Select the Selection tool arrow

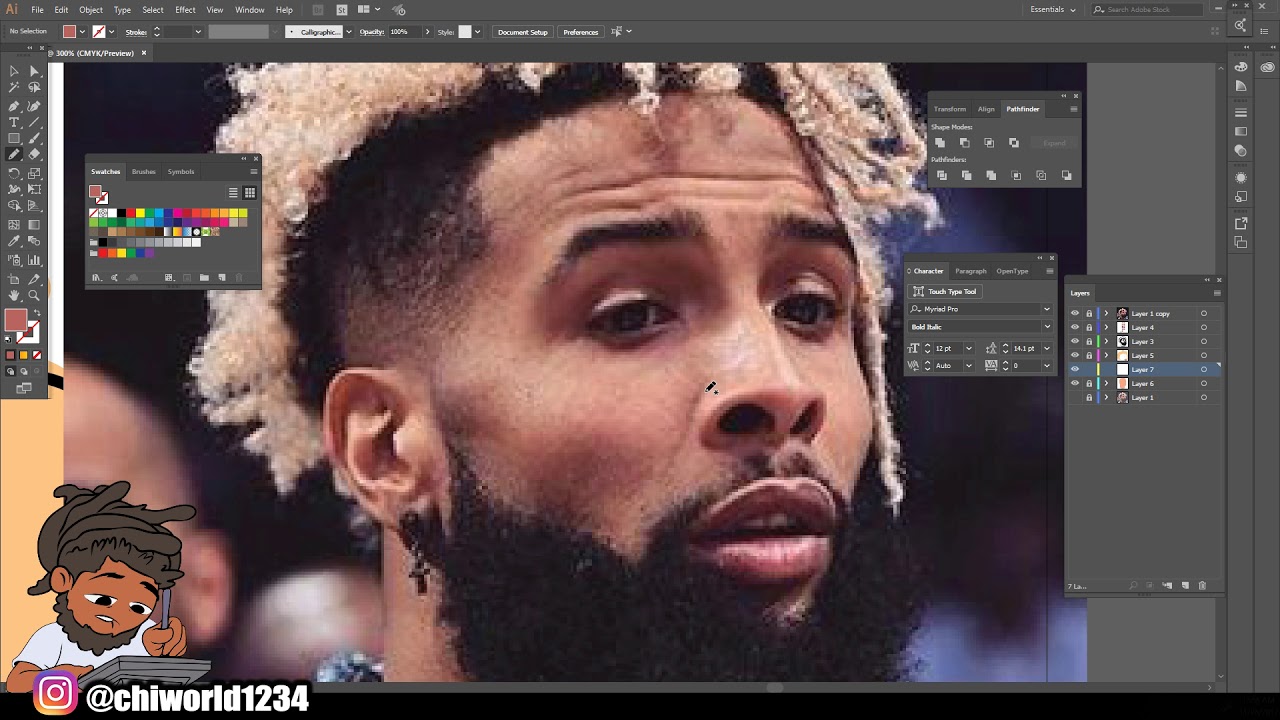pos(14,71)
